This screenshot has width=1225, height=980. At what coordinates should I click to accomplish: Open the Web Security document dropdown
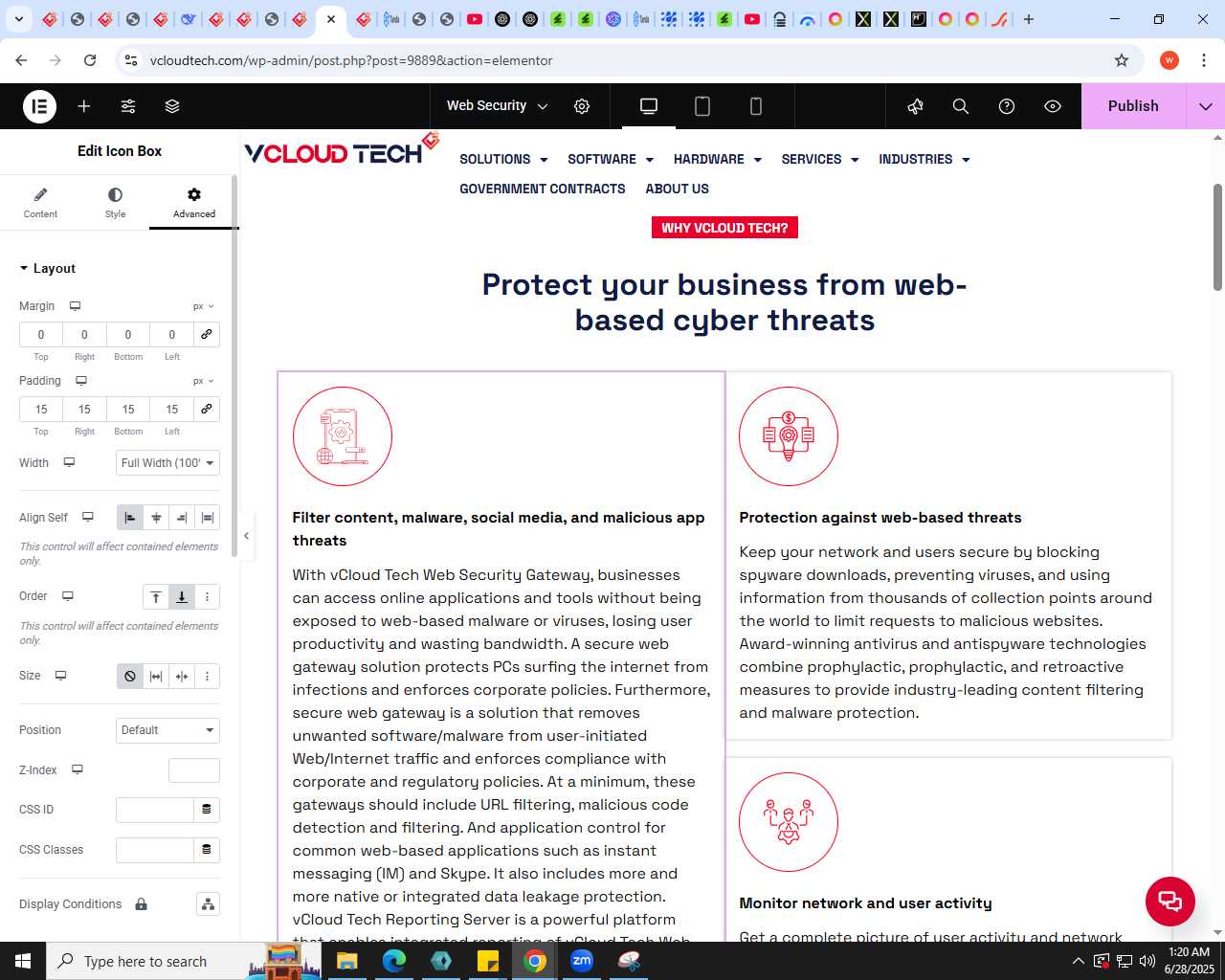(497, 106)
